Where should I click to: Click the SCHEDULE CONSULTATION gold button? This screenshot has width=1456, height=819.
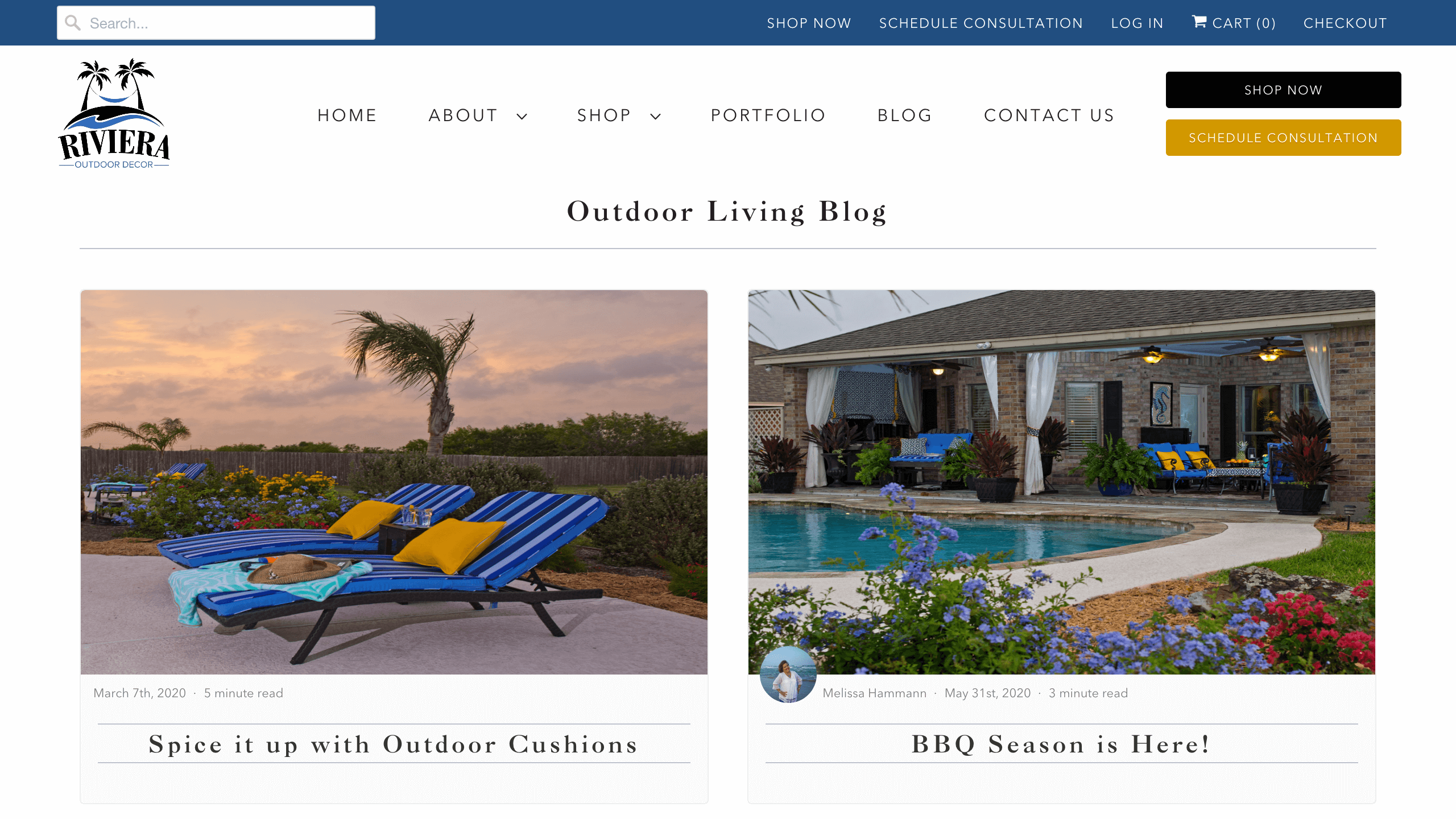(1283, 137)
